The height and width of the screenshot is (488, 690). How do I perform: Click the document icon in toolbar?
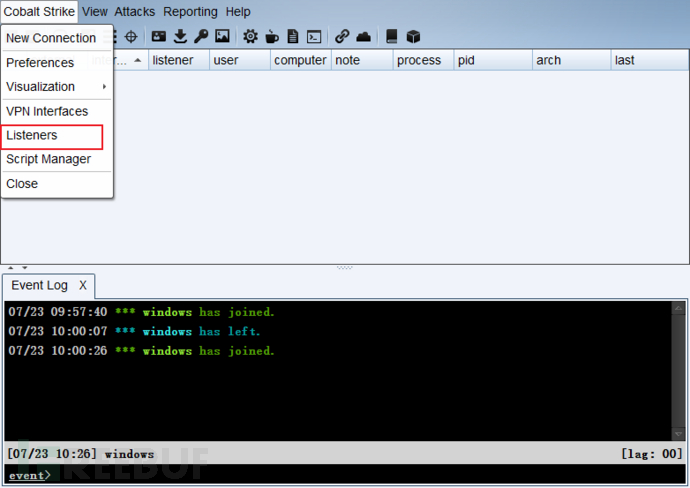click(x=292, y=37)
